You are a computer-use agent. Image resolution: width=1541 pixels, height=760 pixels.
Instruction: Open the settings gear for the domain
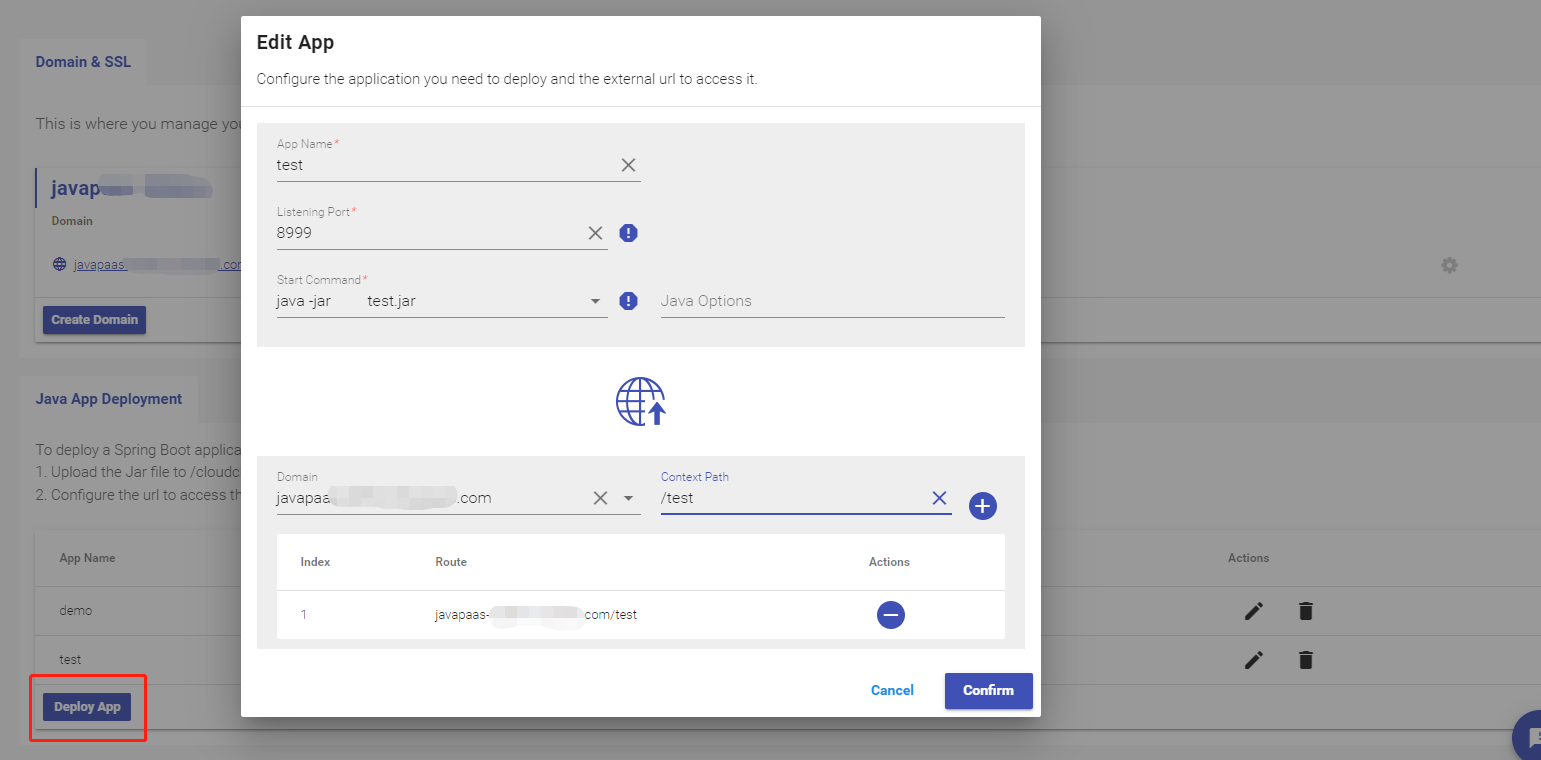[1448, 265]
